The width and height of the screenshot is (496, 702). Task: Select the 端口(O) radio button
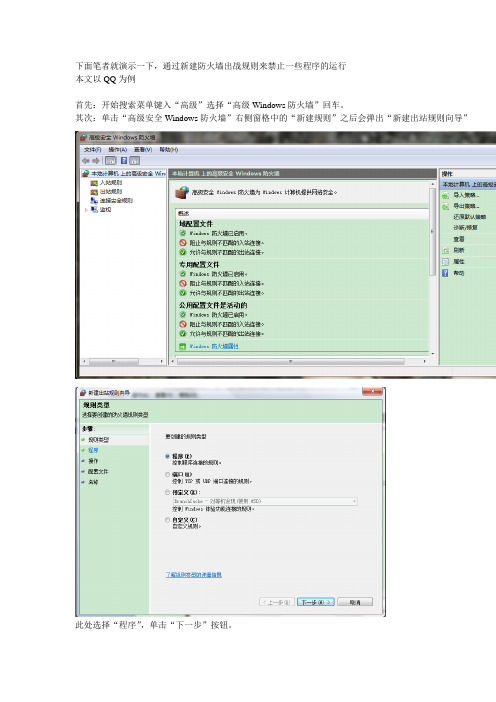[x=167, y=474]
